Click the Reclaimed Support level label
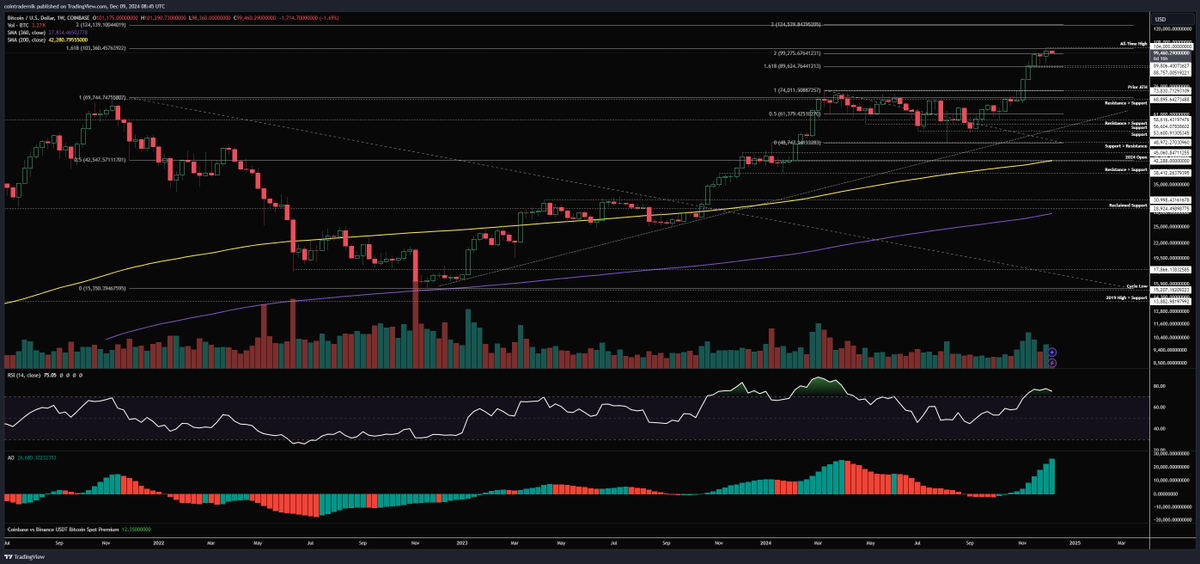Image resolution: width=1200 pixels, height=564 pixels. (1126, 205)
